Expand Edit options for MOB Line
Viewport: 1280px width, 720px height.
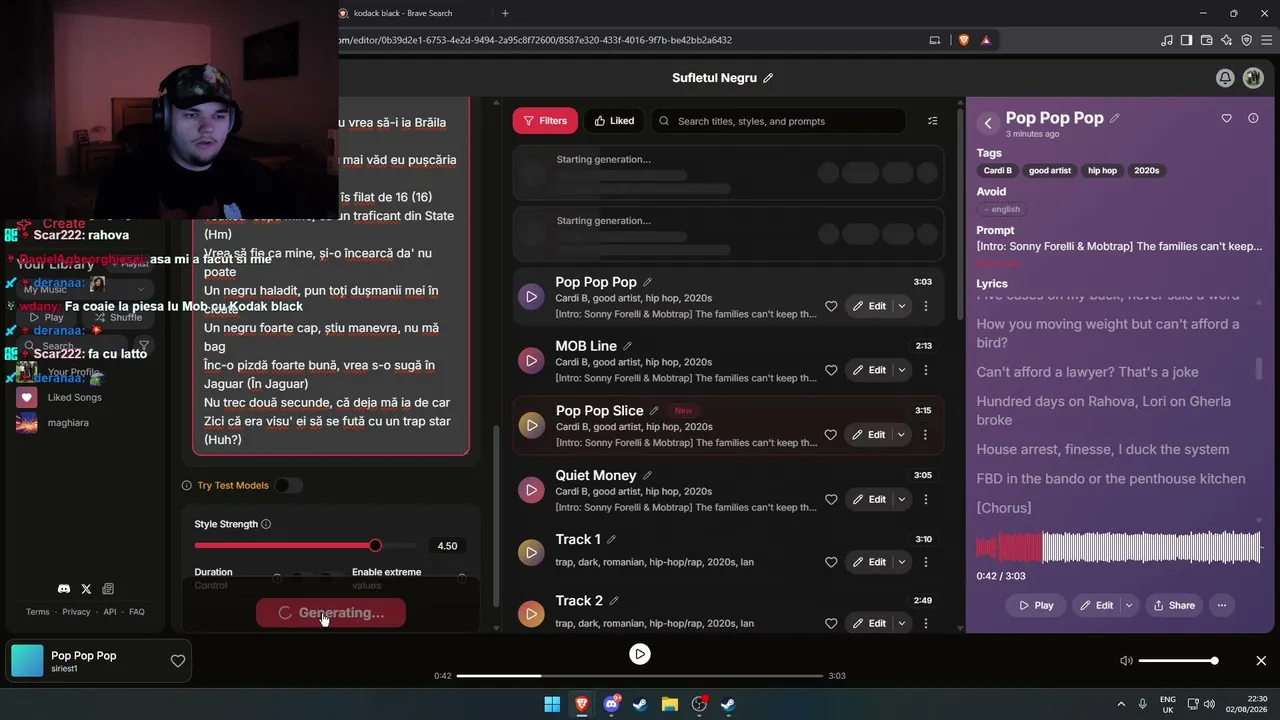click(902, 370)
